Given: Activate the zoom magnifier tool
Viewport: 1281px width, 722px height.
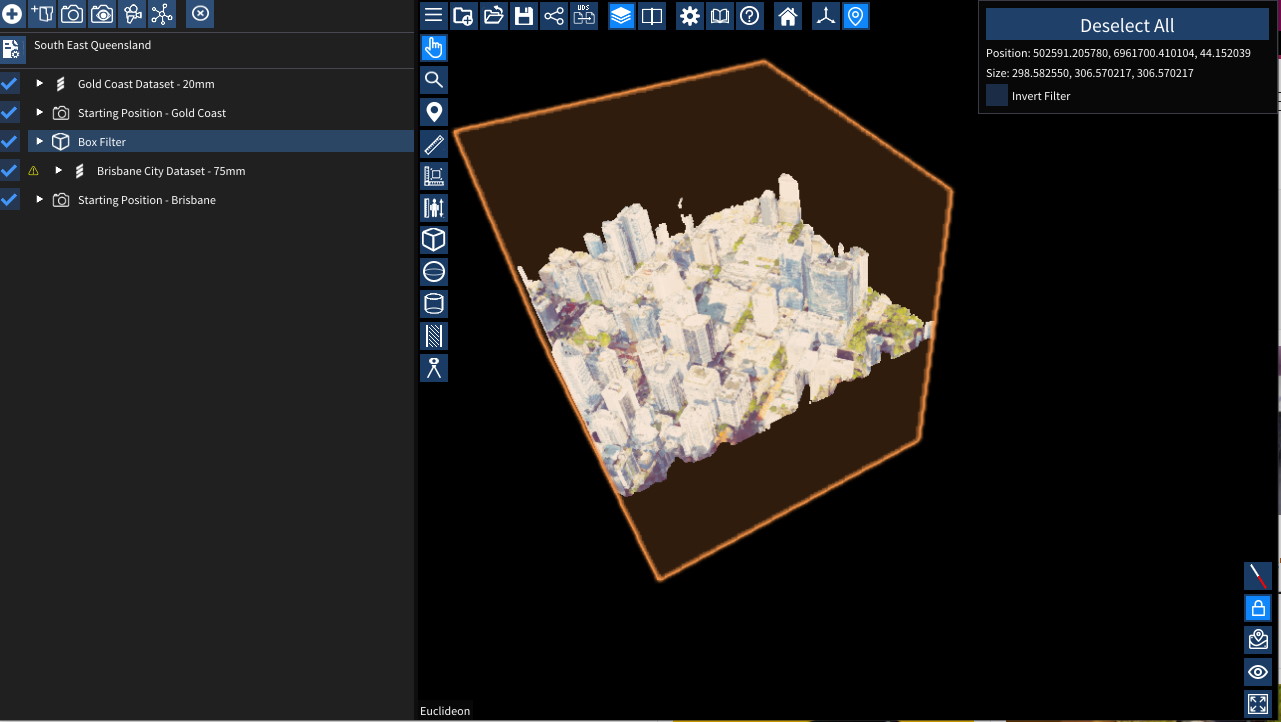Looking at the screenshot, I should click(434, 79).
